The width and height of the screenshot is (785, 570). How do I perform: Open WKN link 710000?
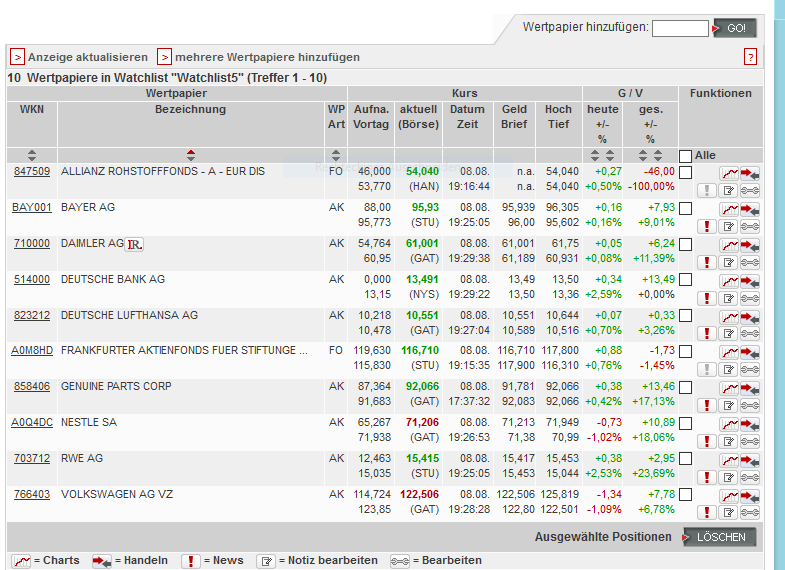pyautogui.click(x=32, y=243)
